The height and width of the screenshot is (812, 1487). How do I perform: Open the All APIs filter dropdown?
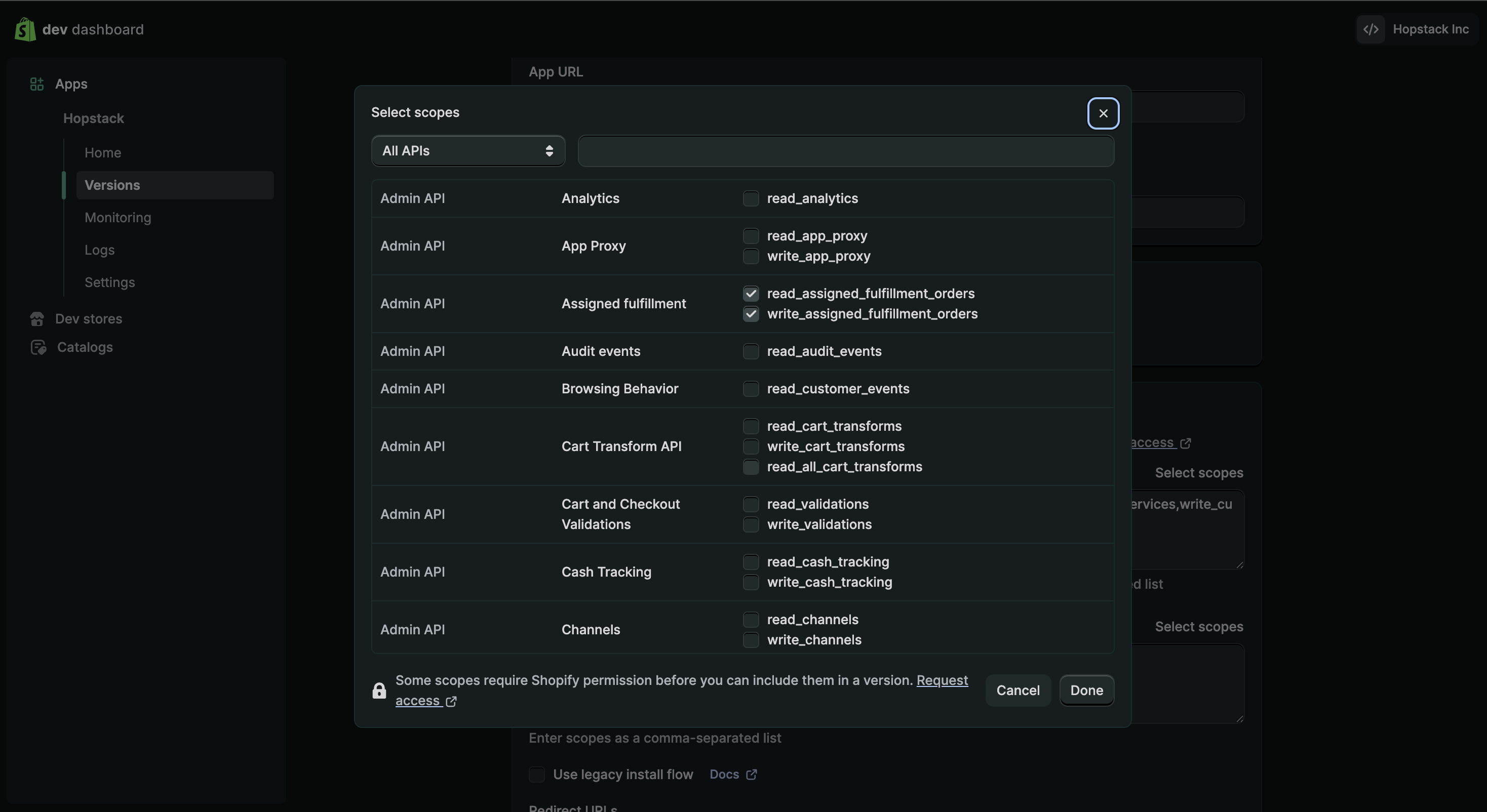[x=467, y=151]
